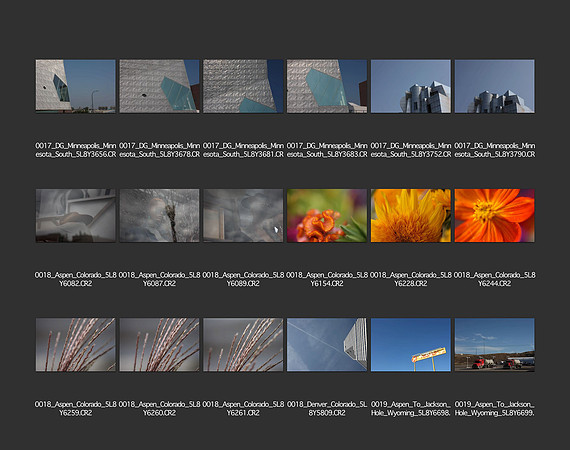Click filename label Y6244.CR2
This screenshot has height=450, width=570.
click(x=494, y=279)
